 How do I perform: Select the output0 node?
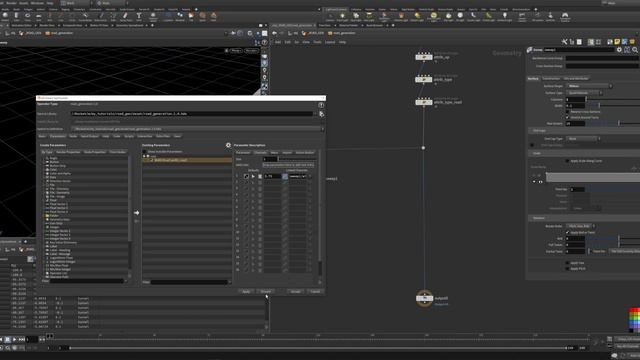click(424, 298)
